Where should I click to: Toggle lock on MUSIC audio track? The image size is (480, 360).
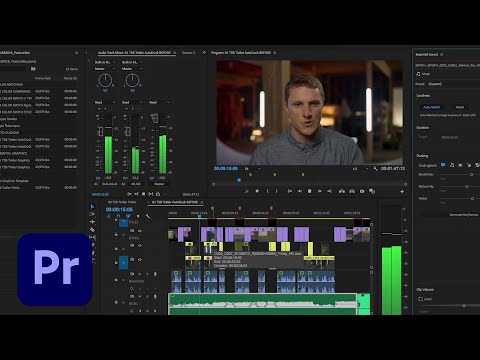pos(116,302)
